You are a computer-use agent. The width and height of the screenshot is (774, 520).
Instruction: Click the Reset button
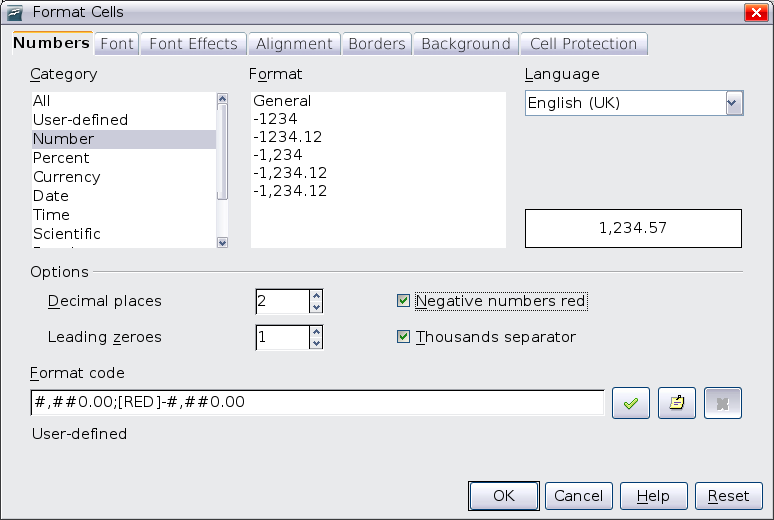[729, 496]
